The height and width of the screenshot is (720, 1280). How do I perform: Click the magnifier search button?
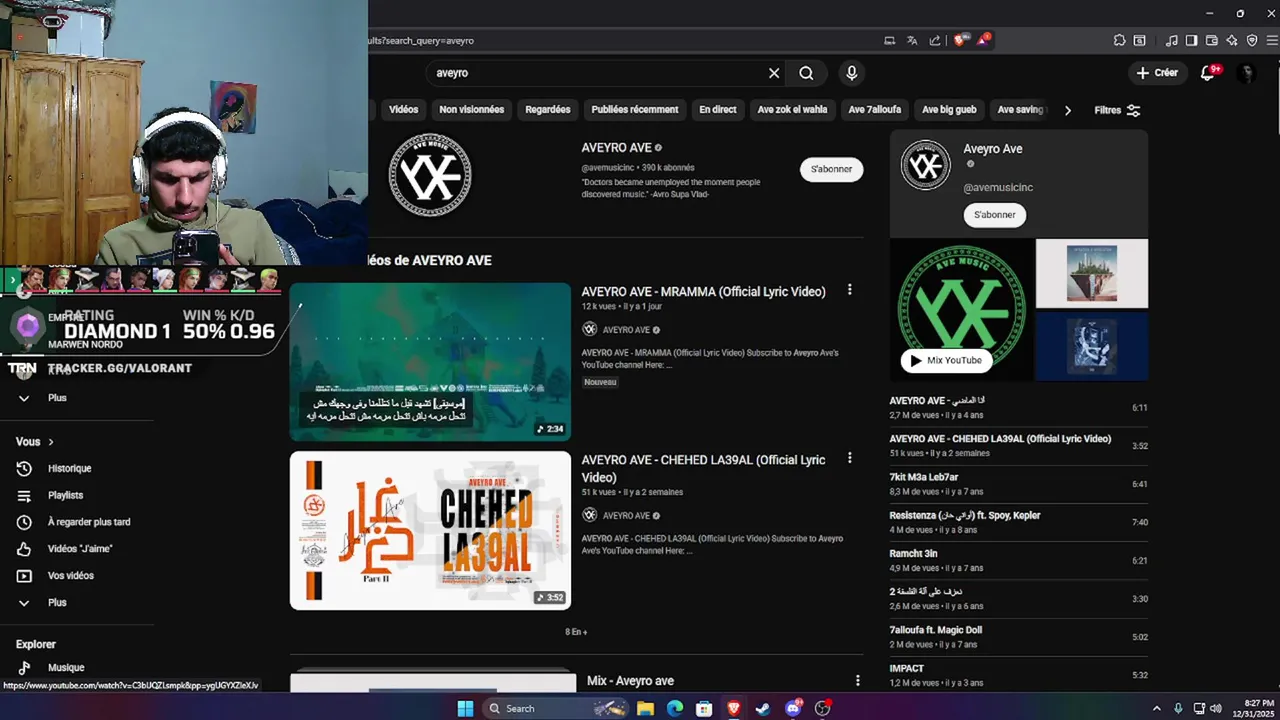pos(806,73)
